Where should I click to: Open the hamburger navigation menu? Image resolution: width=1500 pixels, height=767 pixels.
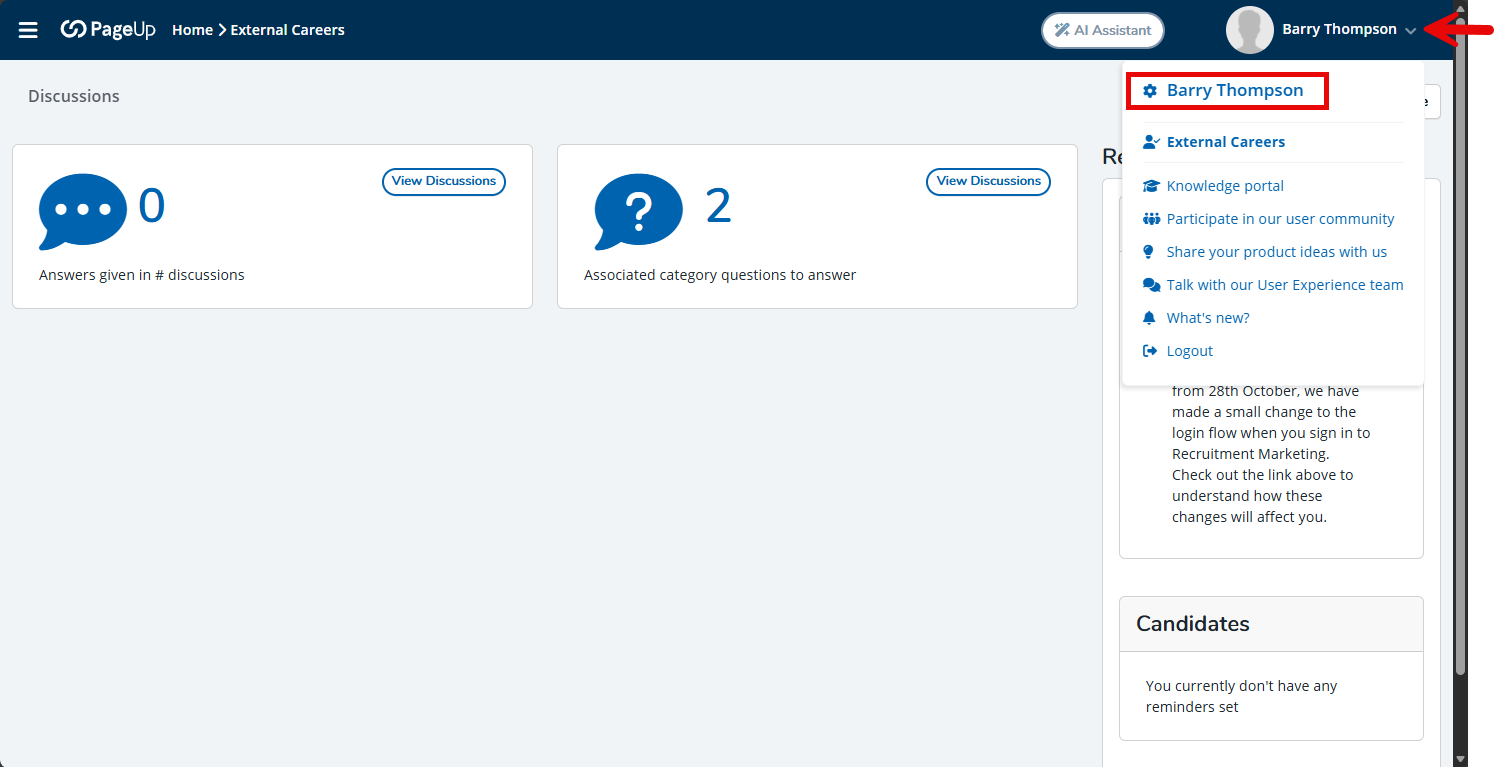[x=28, y=30]
